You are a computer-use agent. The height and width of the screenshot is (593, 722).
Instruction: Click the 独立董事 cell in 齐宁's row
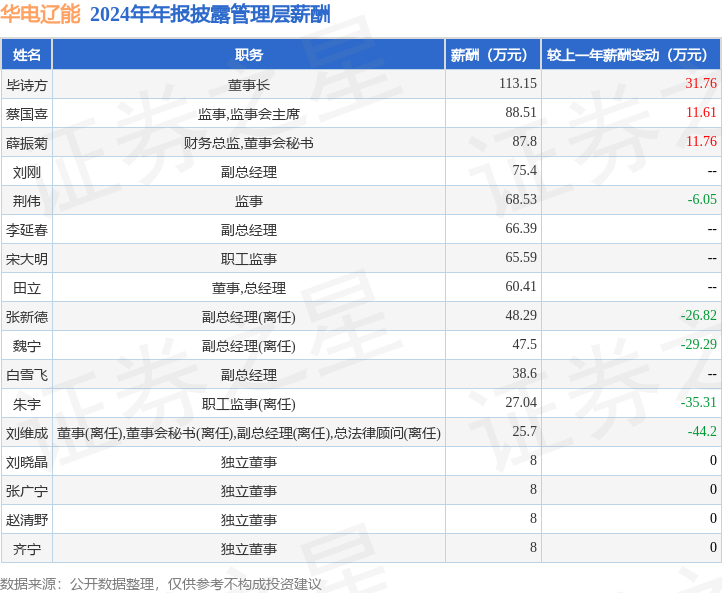(249, 549)
